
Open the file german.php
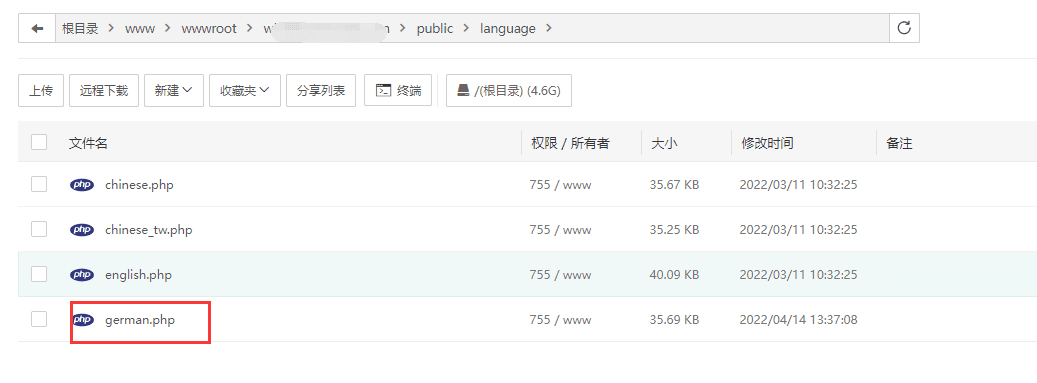(140, 319)
